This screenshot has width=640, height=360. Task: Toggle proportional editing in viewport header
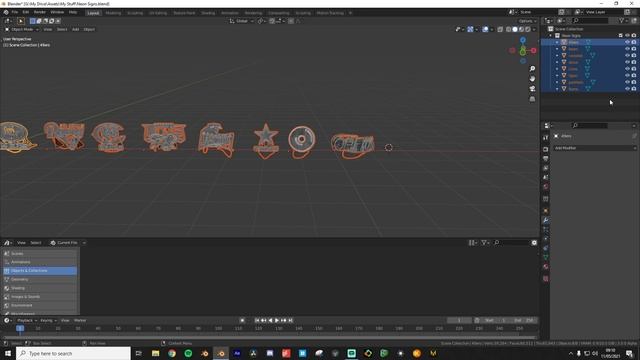[291, 21]
